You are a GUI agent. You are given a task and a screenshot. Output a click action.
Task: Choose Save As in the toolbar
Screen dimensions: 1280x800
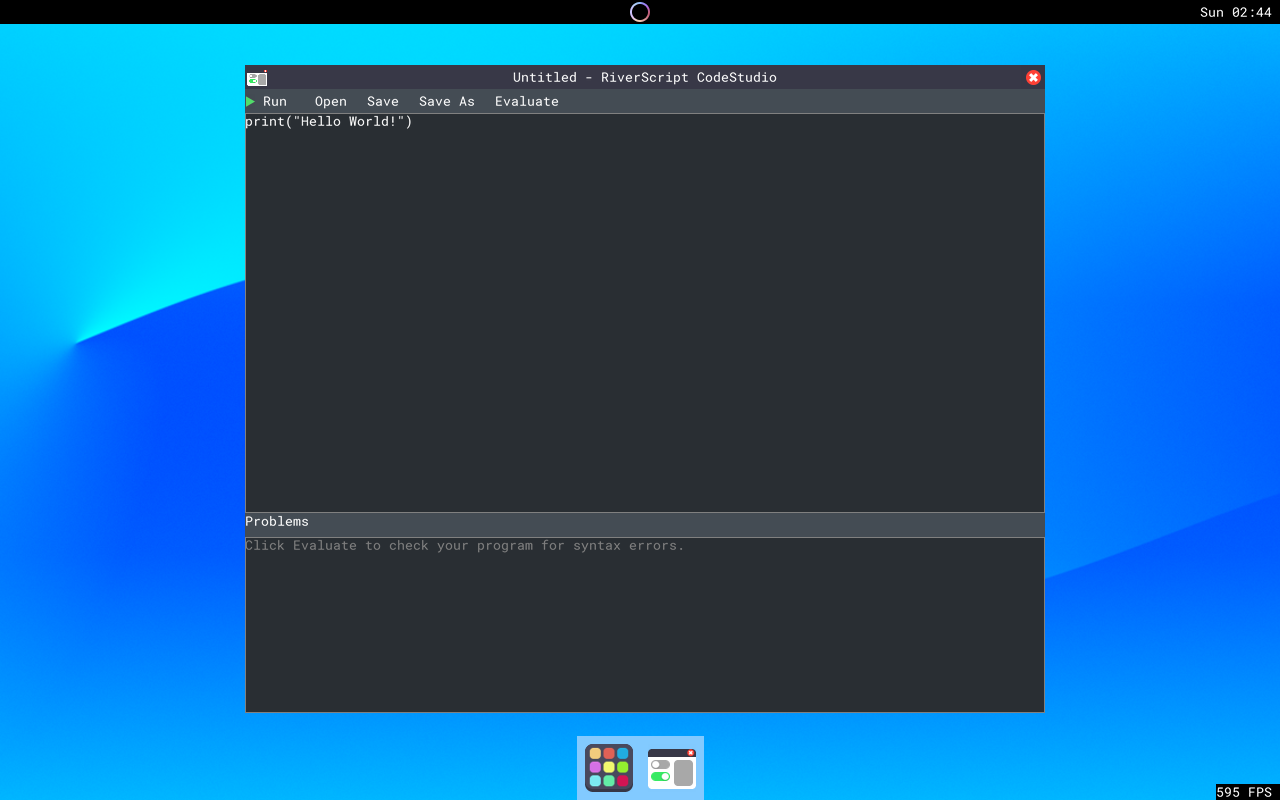pos(447,102)
